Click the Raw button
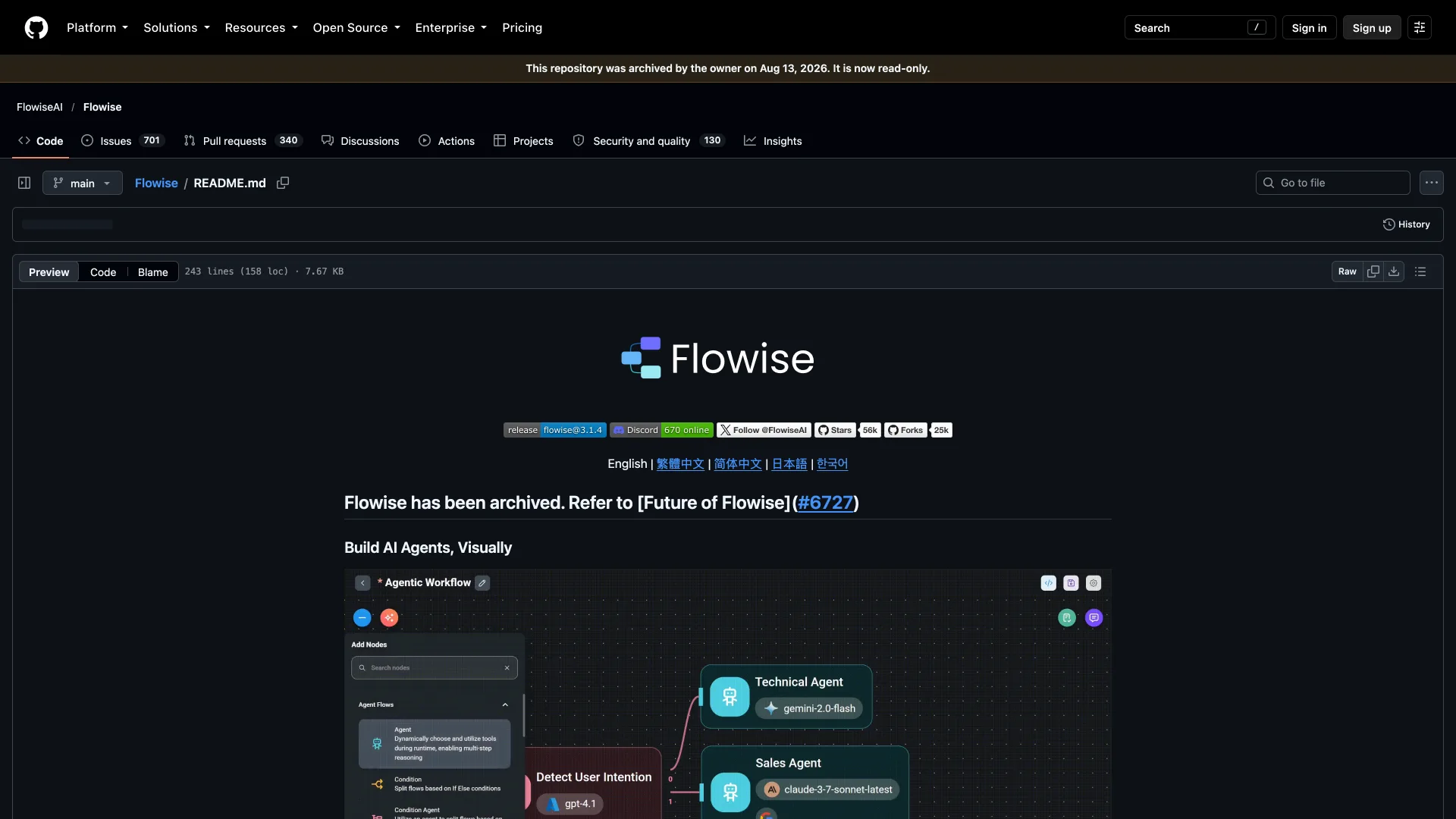The image size is (1456, 819). tap(1347, 271)
